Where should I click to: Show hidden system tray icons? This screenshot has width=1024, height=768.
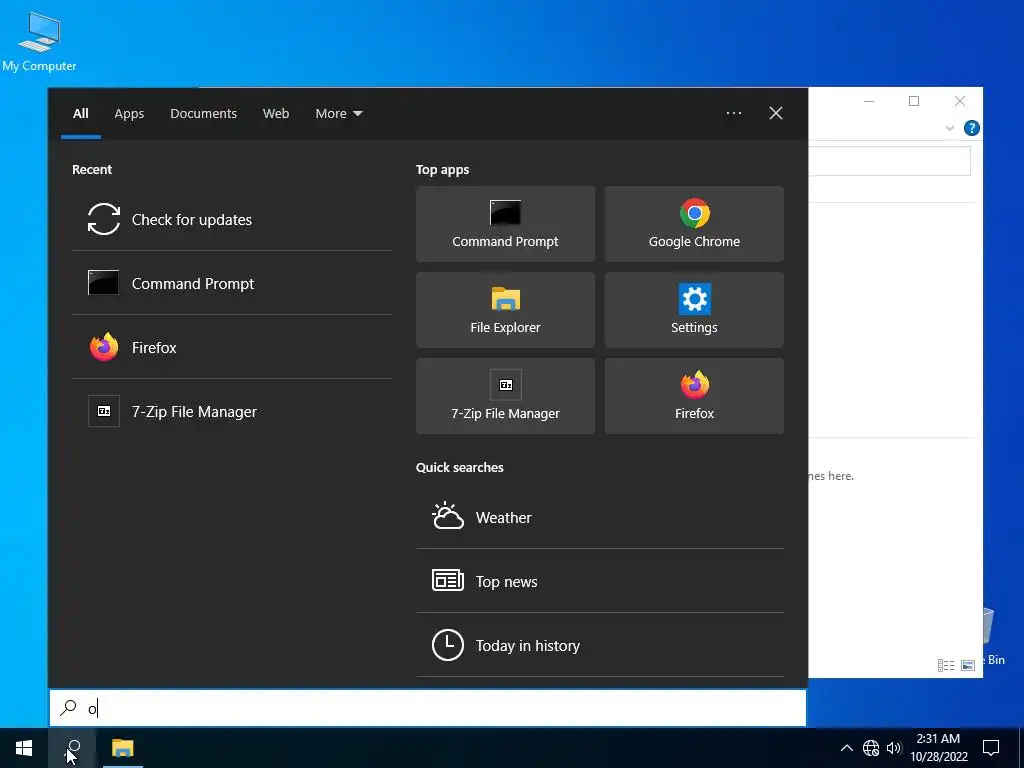[x=846, y=748]
